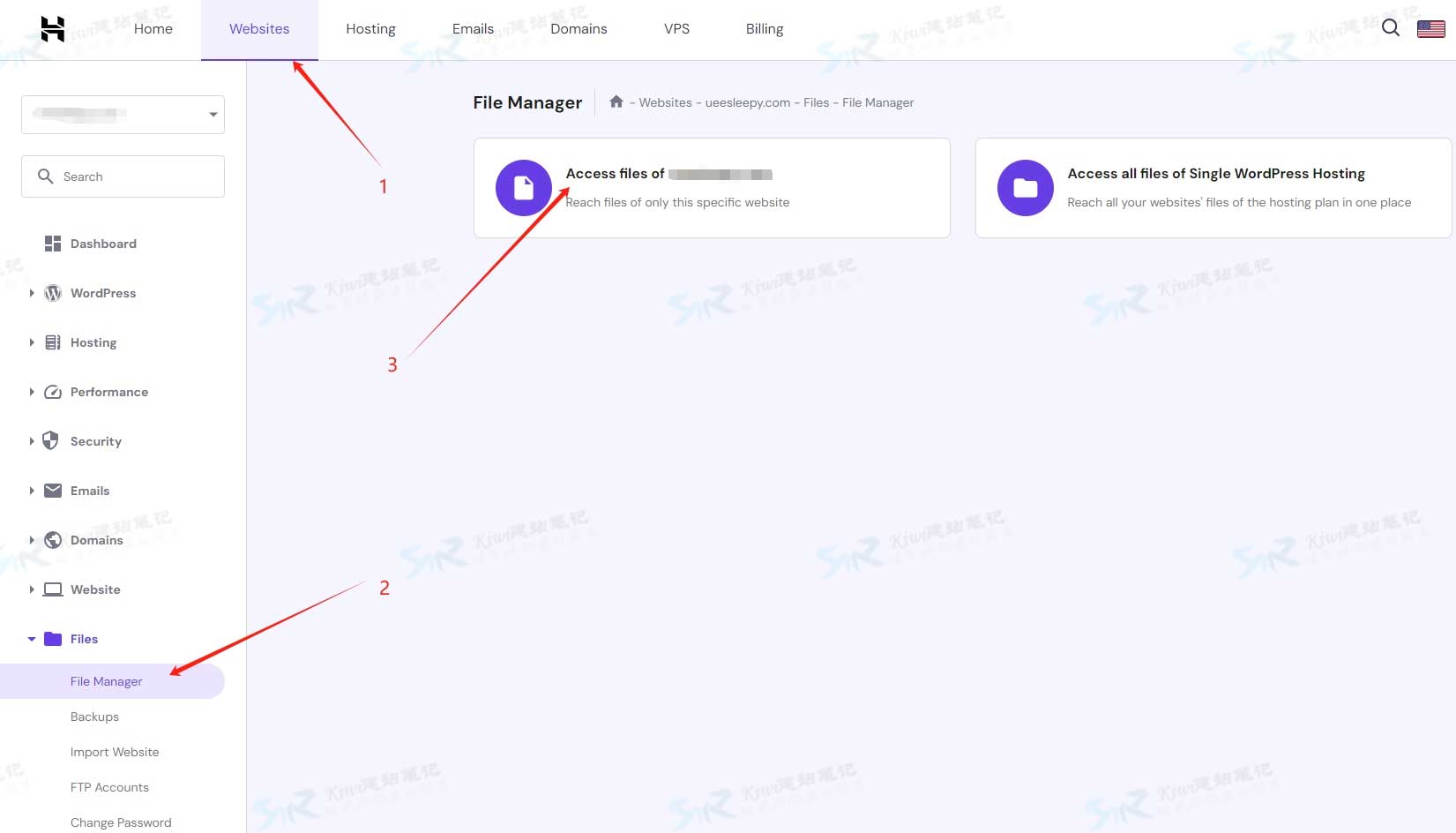Click Websites in the breadcrumb
This screenshot has height=833, width=1456.
[x=665, y=102]
